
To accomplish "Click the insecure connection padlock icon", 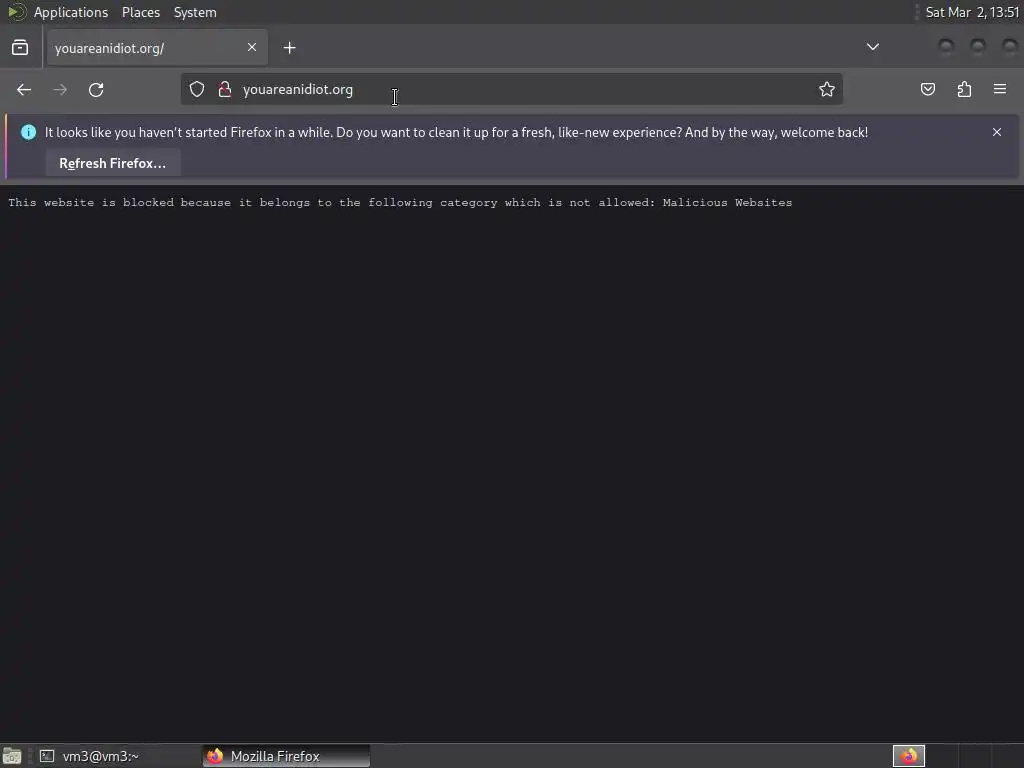I will tap(225, 89).
